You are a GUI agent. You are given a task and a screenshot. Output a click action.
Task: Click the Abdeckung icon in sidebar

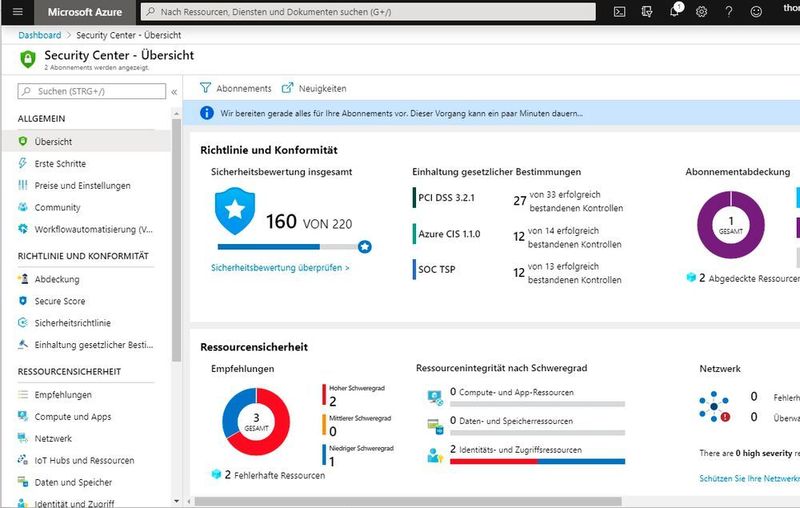coord(22,279)
